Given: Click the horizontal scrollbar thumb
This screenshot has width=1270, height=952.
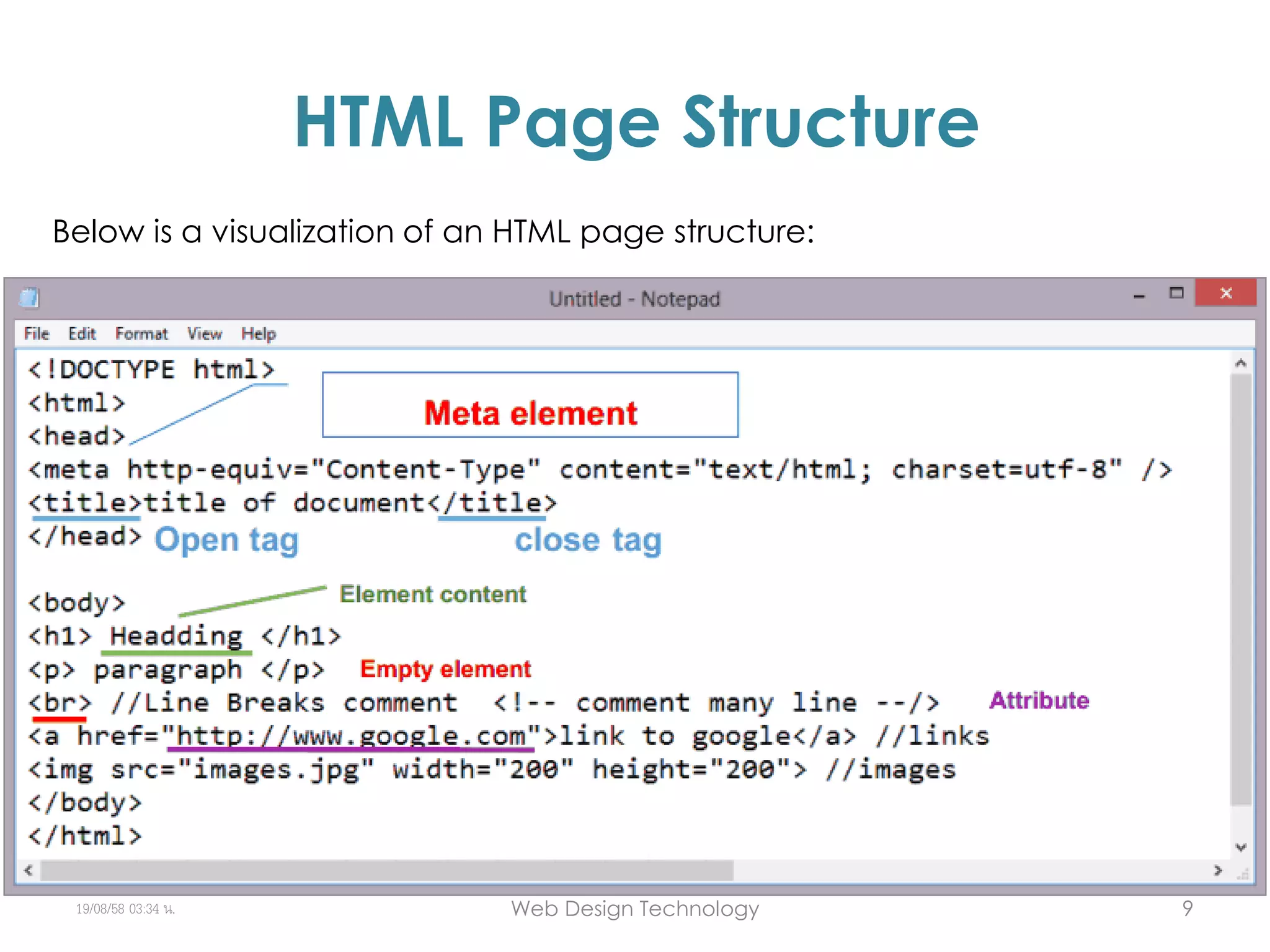Looking at the screenshot, I should (x=387, y=870).
